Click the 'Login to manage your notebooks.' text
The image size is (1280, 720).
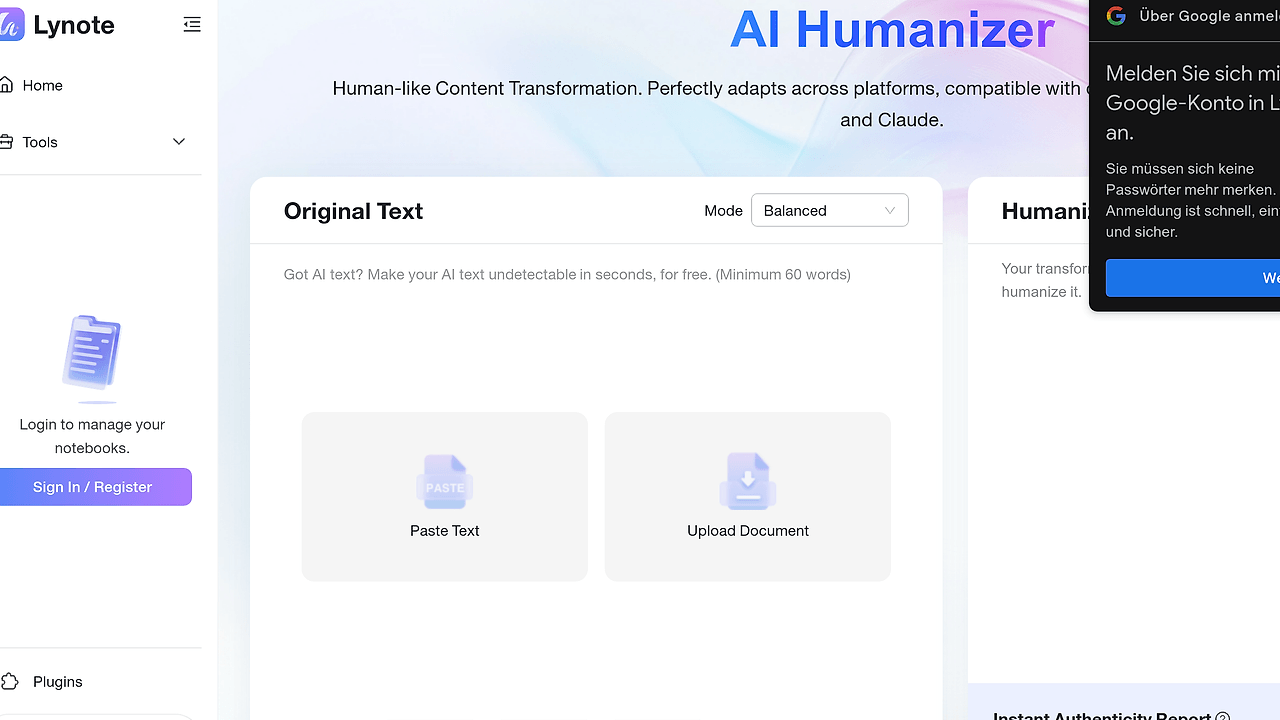(x=92, y=436)
